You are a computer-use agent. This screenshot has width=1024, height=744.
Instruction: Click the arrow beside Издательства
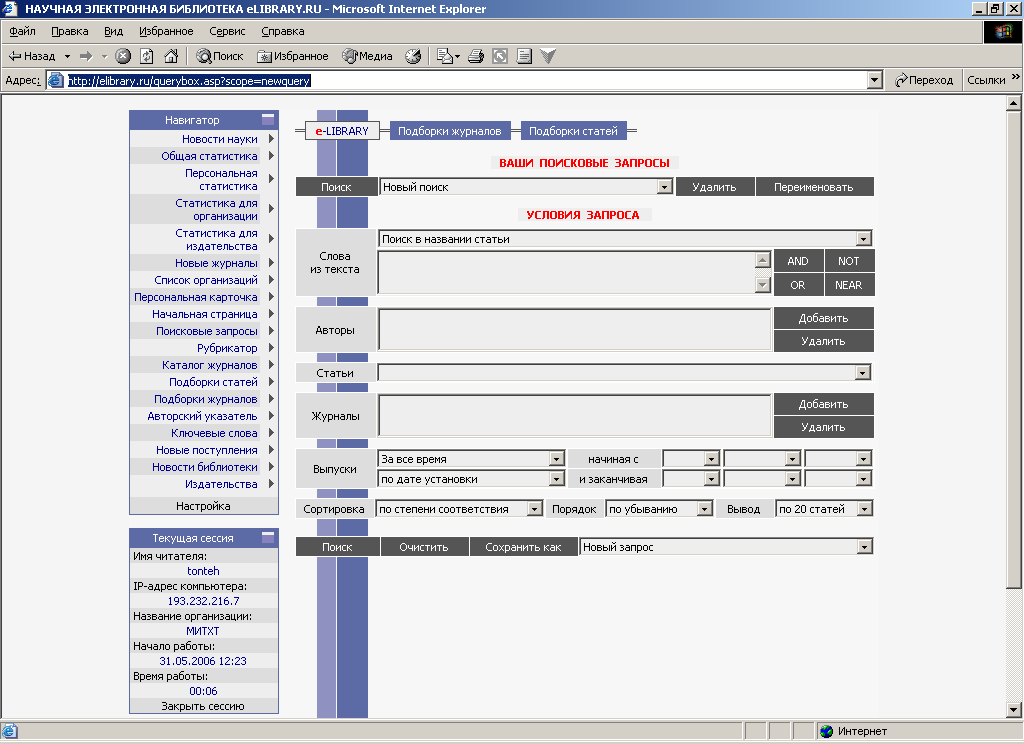[x=271, y=483]
